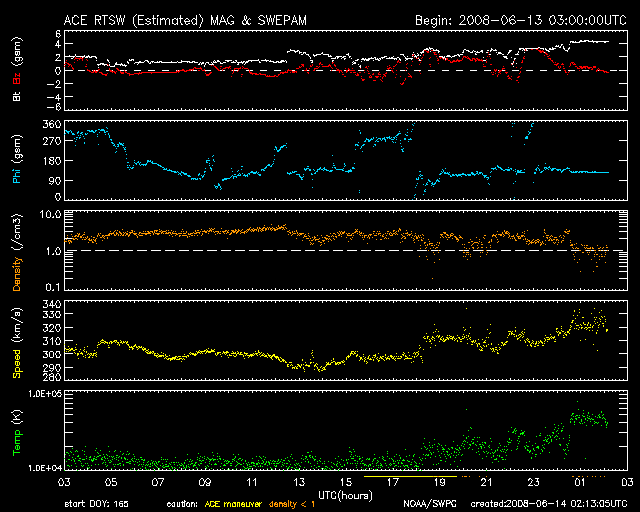The width and height of the screenshot is (640, 512).
Task: Click the '10.0' tick on the Density axis
Action: tap(50, 214)
